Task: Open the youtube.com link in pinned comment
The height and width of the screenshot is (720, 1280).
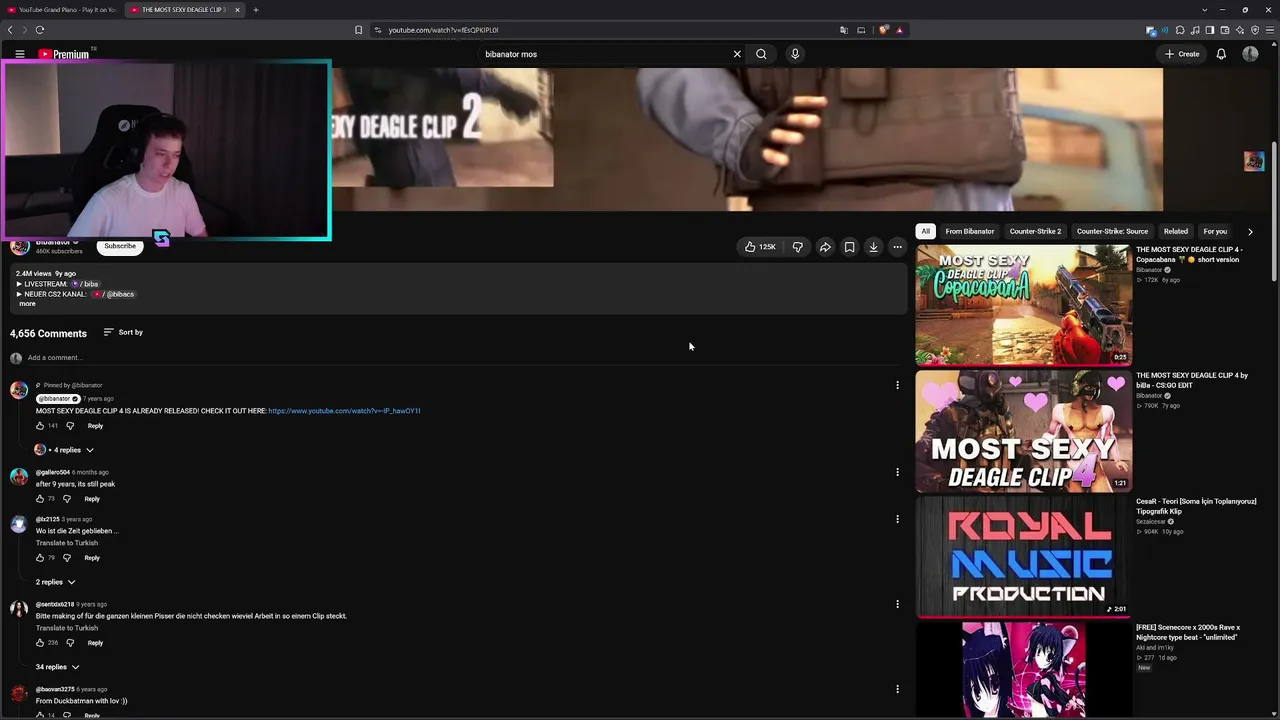Action: coord(344,411)
